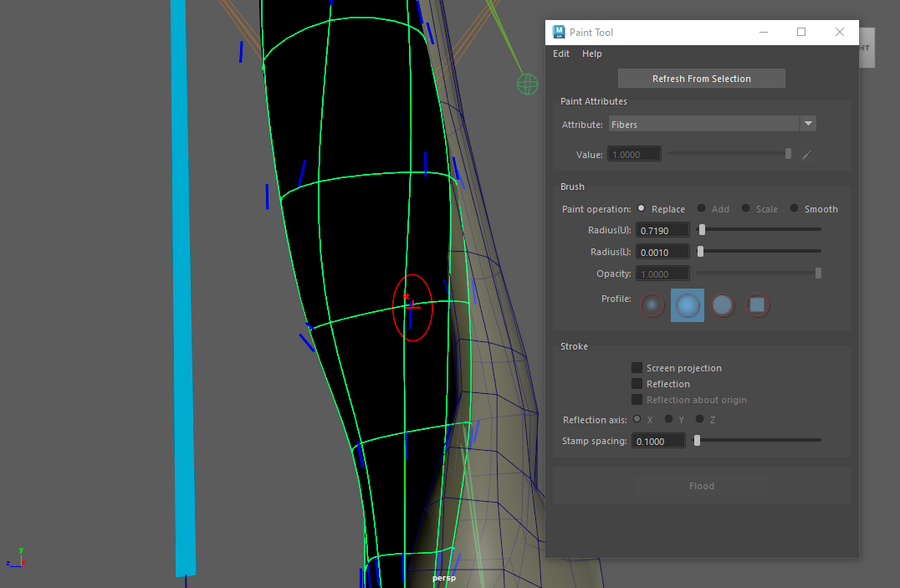
Task: Enable the Screen projection checkbox
Action: [x=637, y=368]
